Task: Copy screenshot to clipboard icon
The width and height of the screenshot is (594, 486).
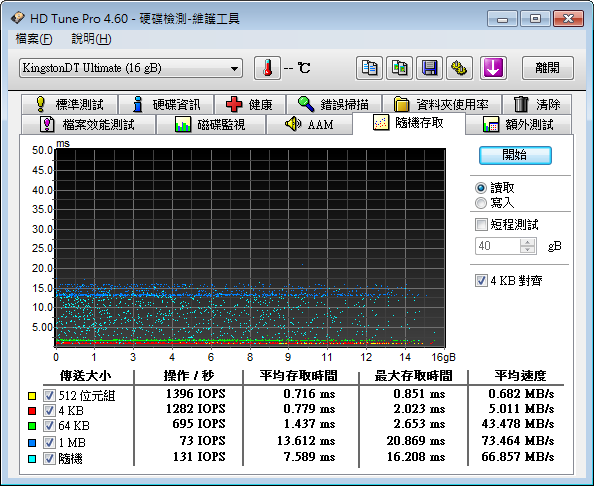Action: [x=399, y=68]
